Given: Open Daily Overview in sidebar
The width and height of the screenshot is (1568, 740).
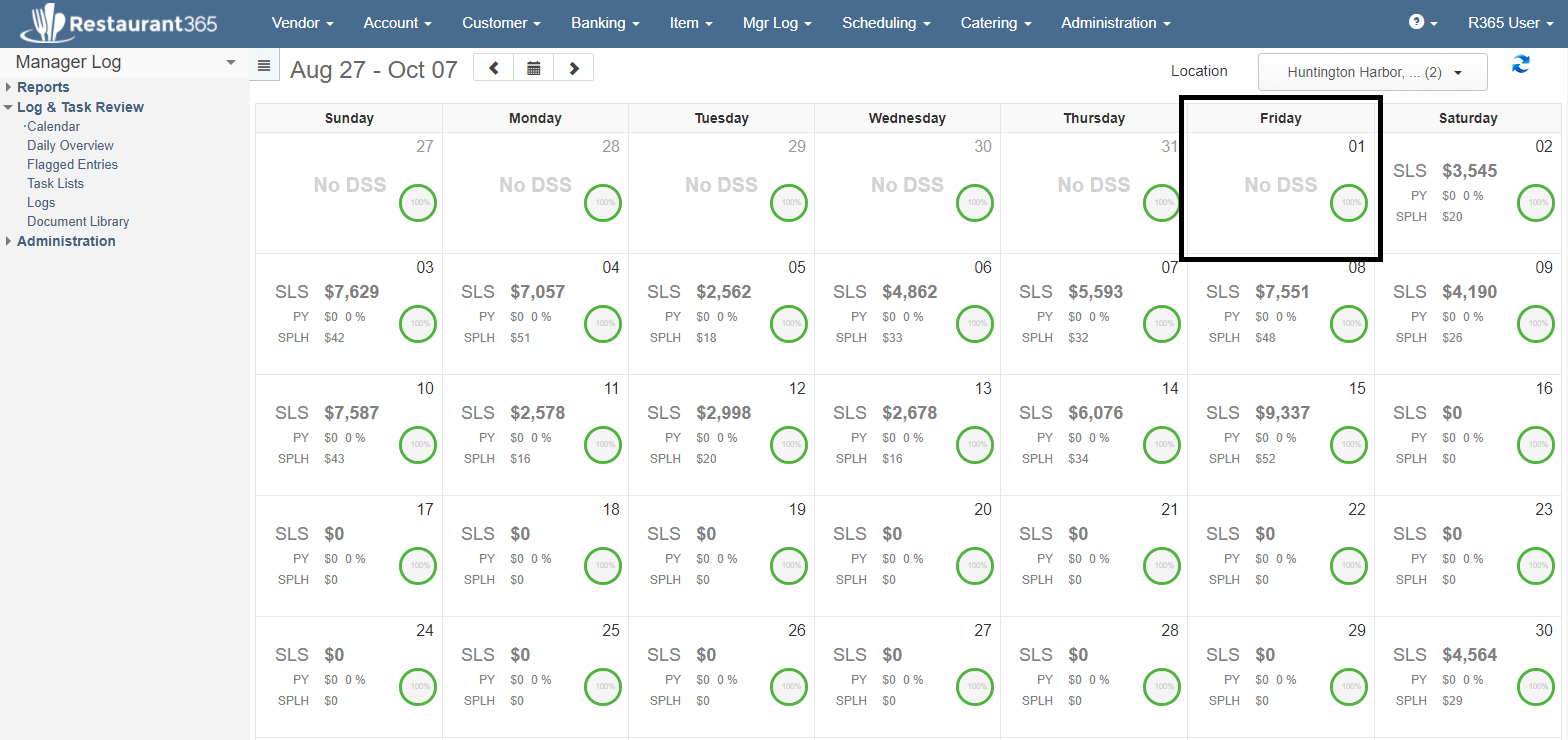Looking at the screenshot, I should pos(70,146).
